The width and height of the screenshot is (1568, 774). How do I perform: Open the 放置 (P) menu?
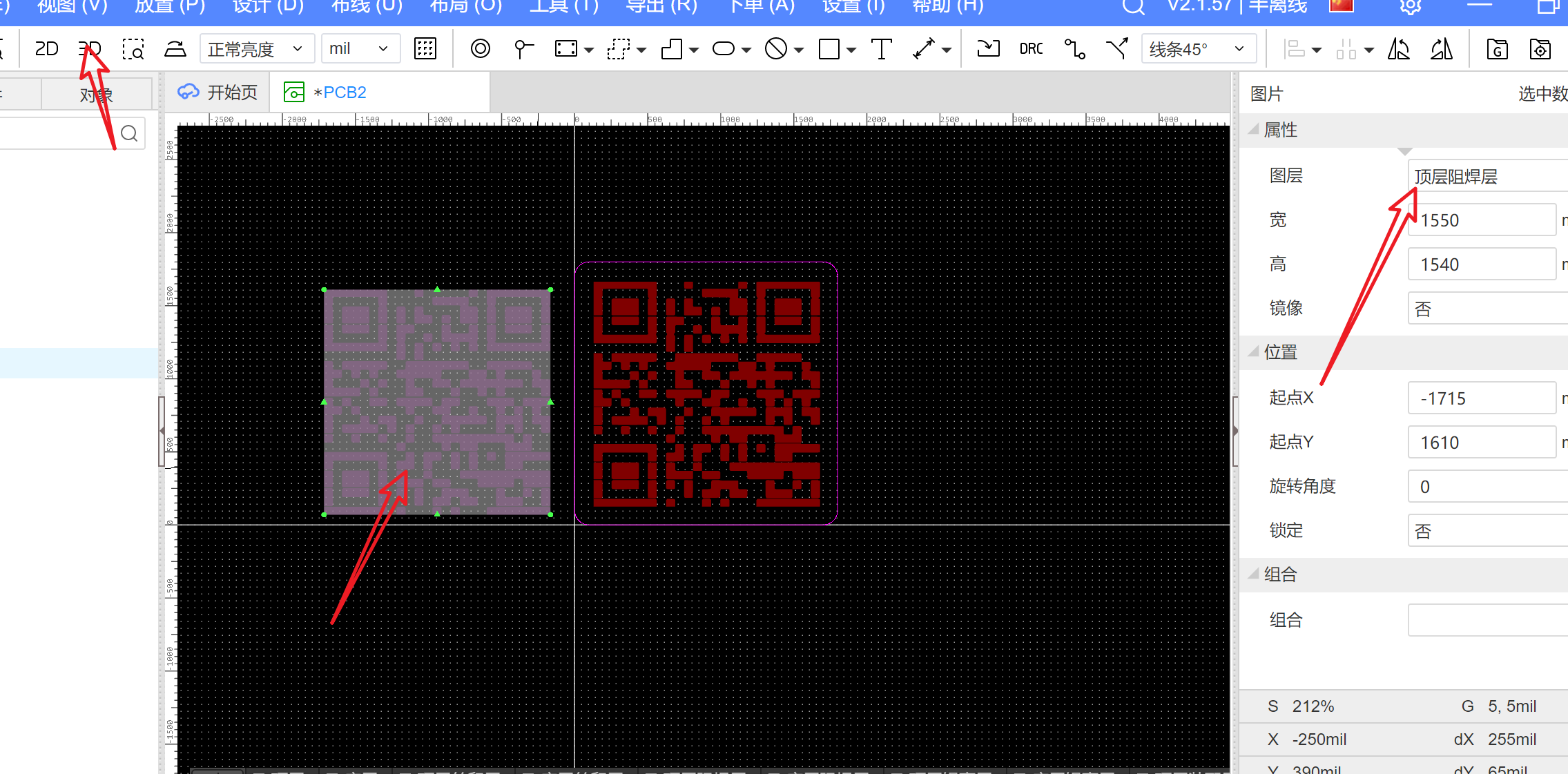(x=170, y=6)
